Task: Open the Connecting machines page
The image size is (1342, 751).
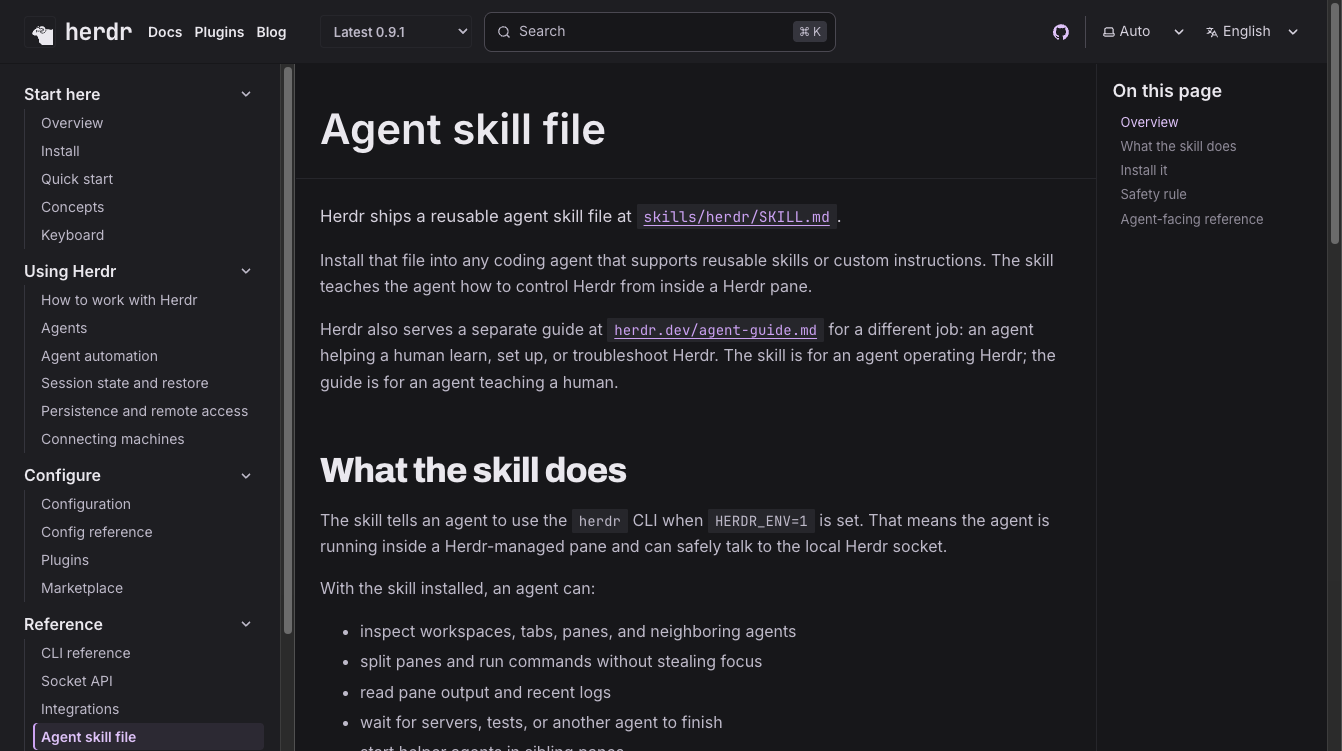Action: 112,439
